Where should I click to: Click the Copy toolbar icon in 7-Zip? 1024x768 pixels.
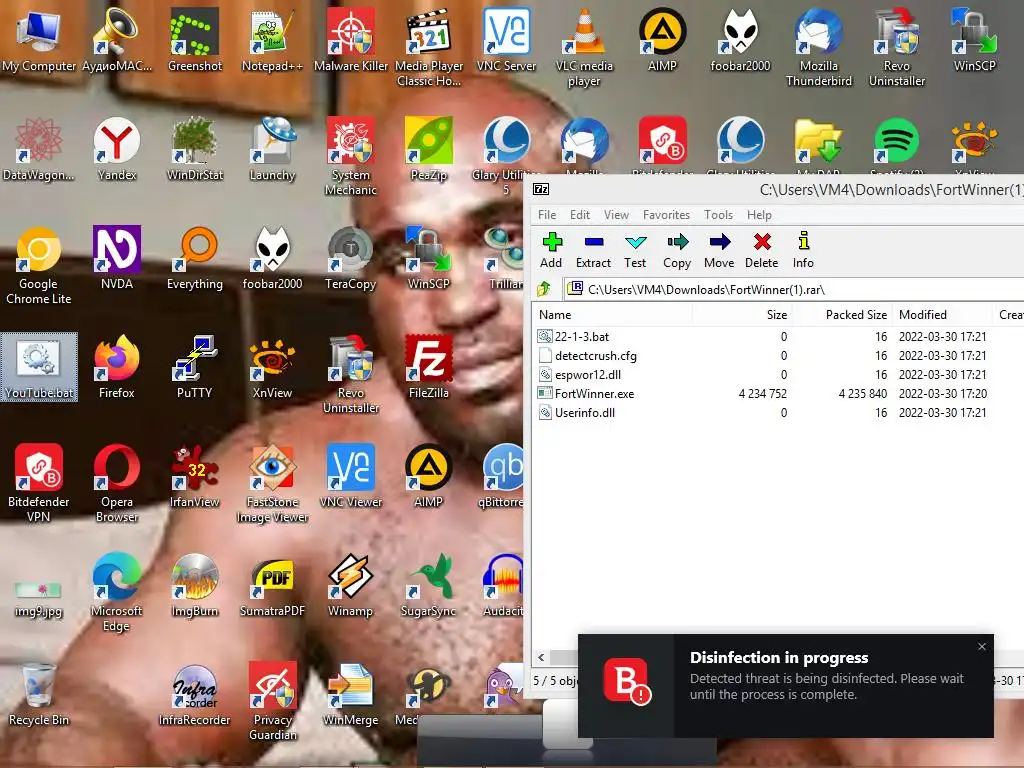[677, 251]
